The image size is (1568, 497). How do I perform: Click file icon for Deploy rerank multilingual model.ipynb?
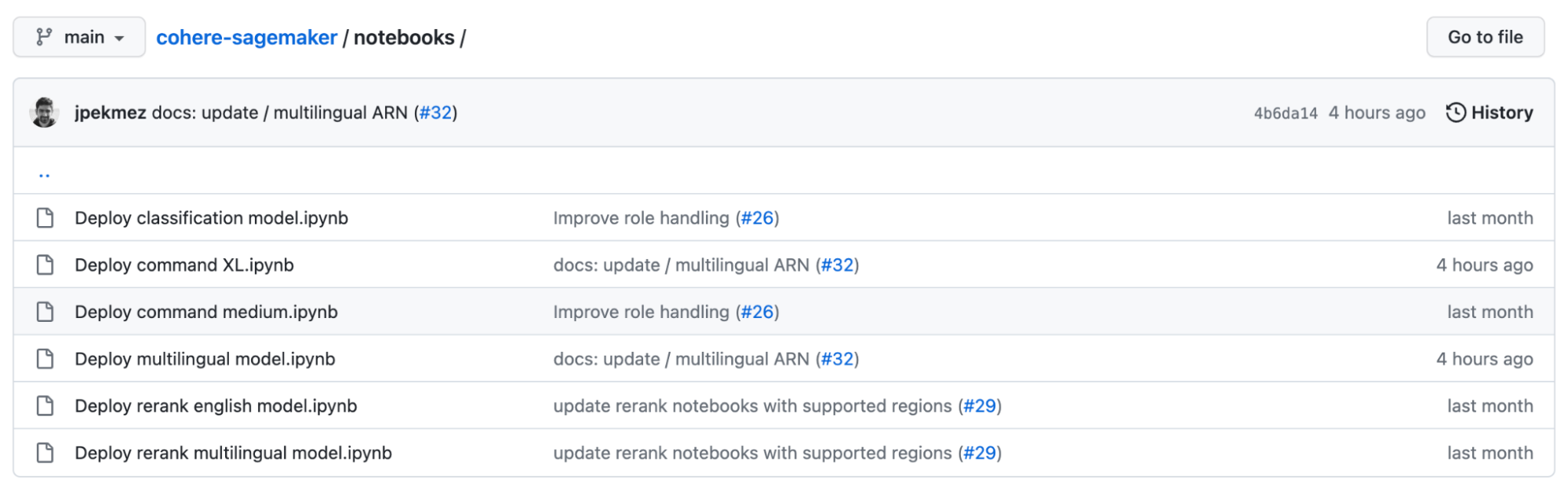(45, 453)
